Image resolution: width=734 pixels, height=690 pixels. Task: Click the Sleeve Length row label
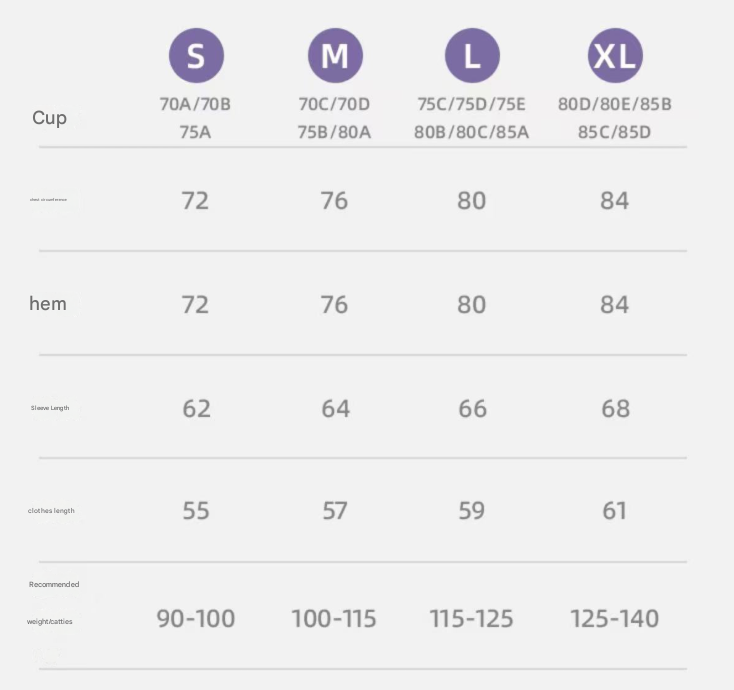[50, 408]
